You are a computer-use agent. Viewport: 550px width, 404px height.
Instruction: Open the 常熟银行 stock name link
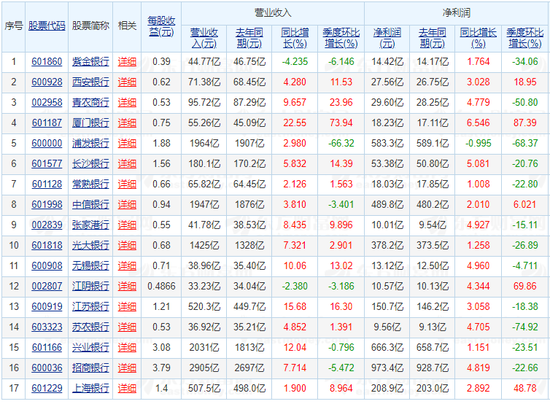90,184
